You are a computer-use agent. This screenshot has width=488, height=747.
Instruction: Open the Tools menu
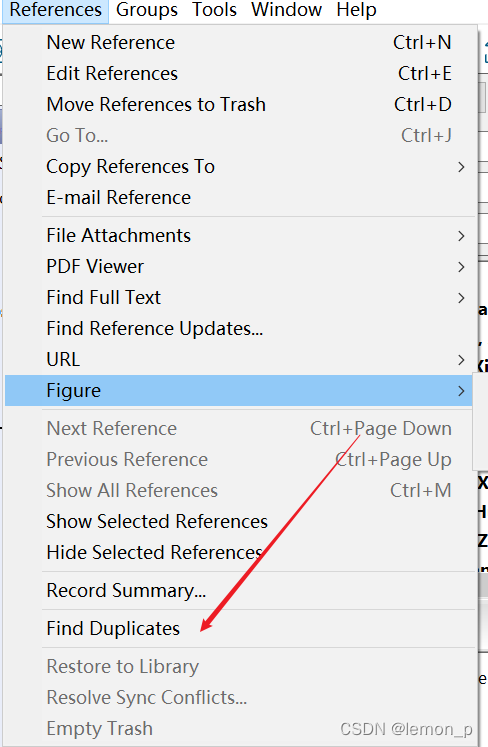point(214,10)
